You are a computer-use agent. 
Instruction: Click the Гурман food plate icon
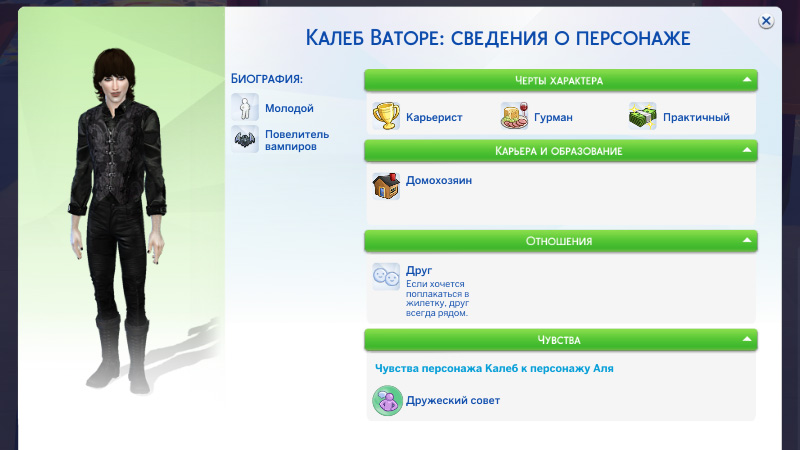[x=514, y=116]
